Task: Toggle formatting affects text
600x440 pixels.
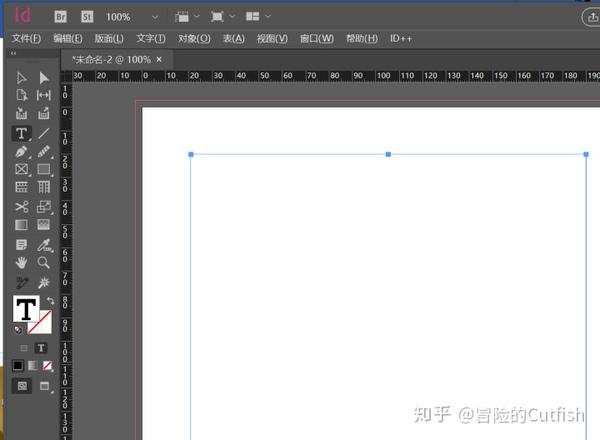Action: pyautogui.click(x=41, y=348)
